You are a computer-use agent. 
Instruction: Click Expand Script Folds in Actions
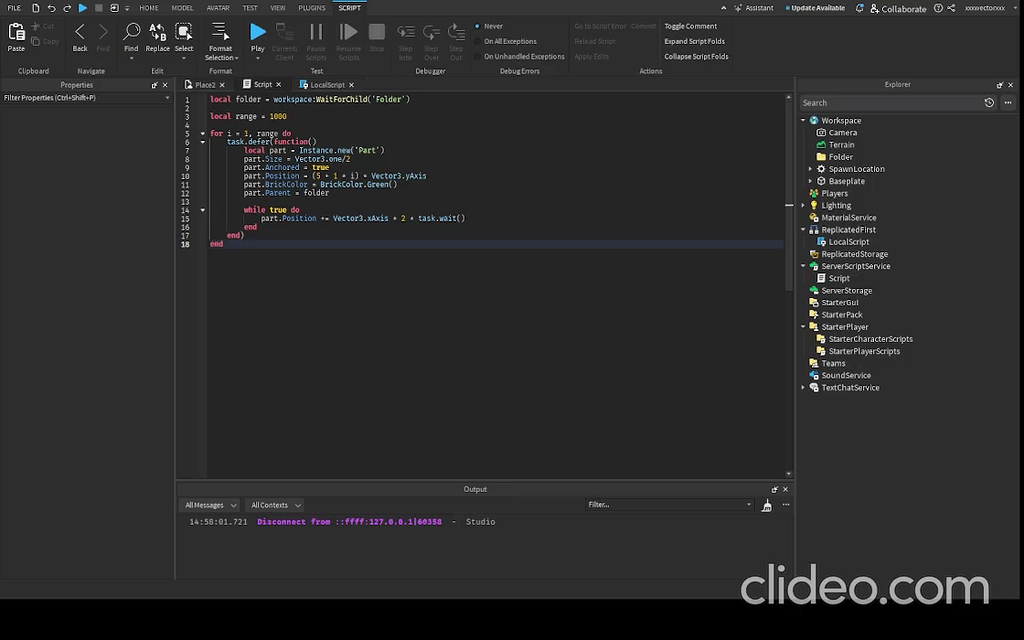coord(694,41)
